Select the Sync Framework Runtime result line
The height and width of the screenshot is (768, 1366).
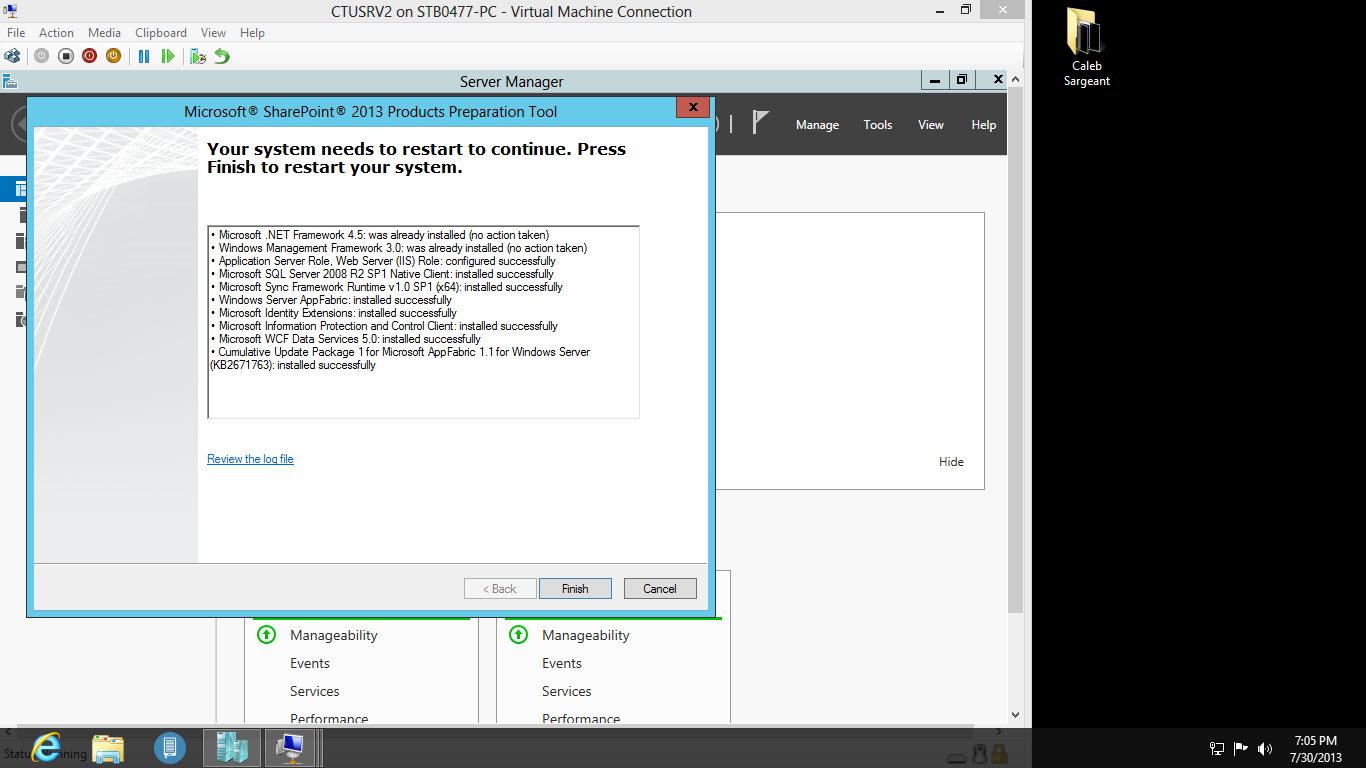(387, 287)
